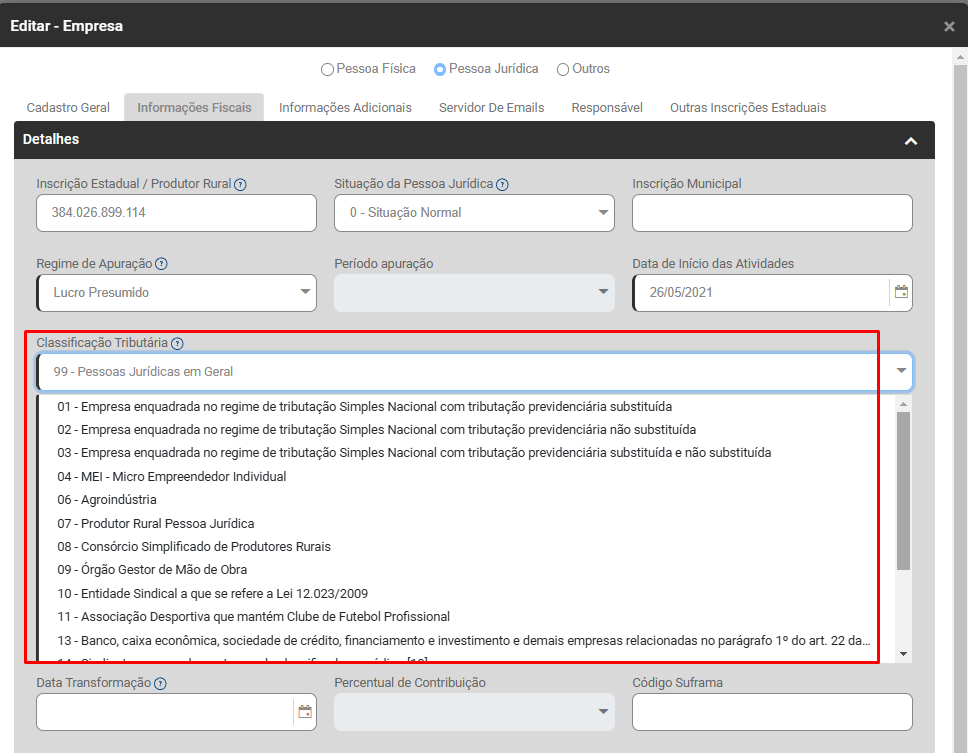Choose the Outros radio option
968x753 pixels.
563,70
